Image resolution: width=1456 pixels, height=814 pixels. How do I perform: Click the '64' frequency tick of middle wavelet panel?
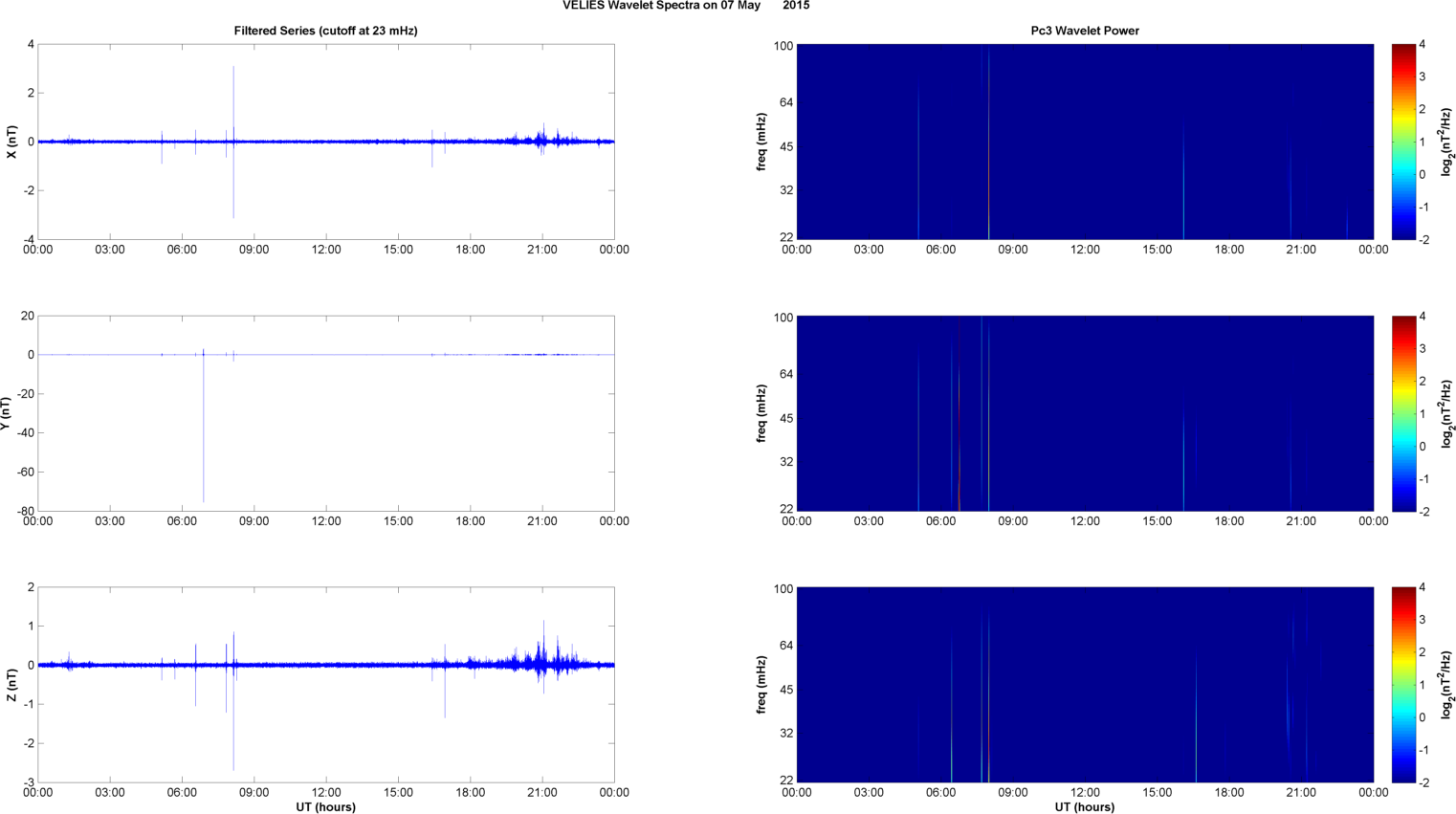point(786,374)
